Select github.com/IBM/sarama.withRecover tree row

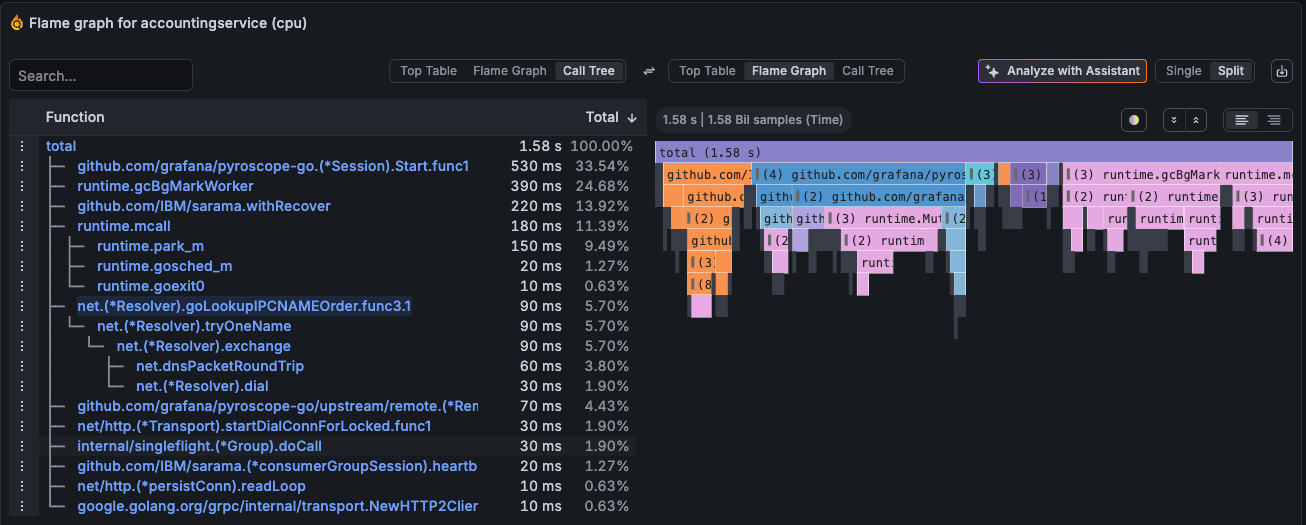tap(204, 206)
